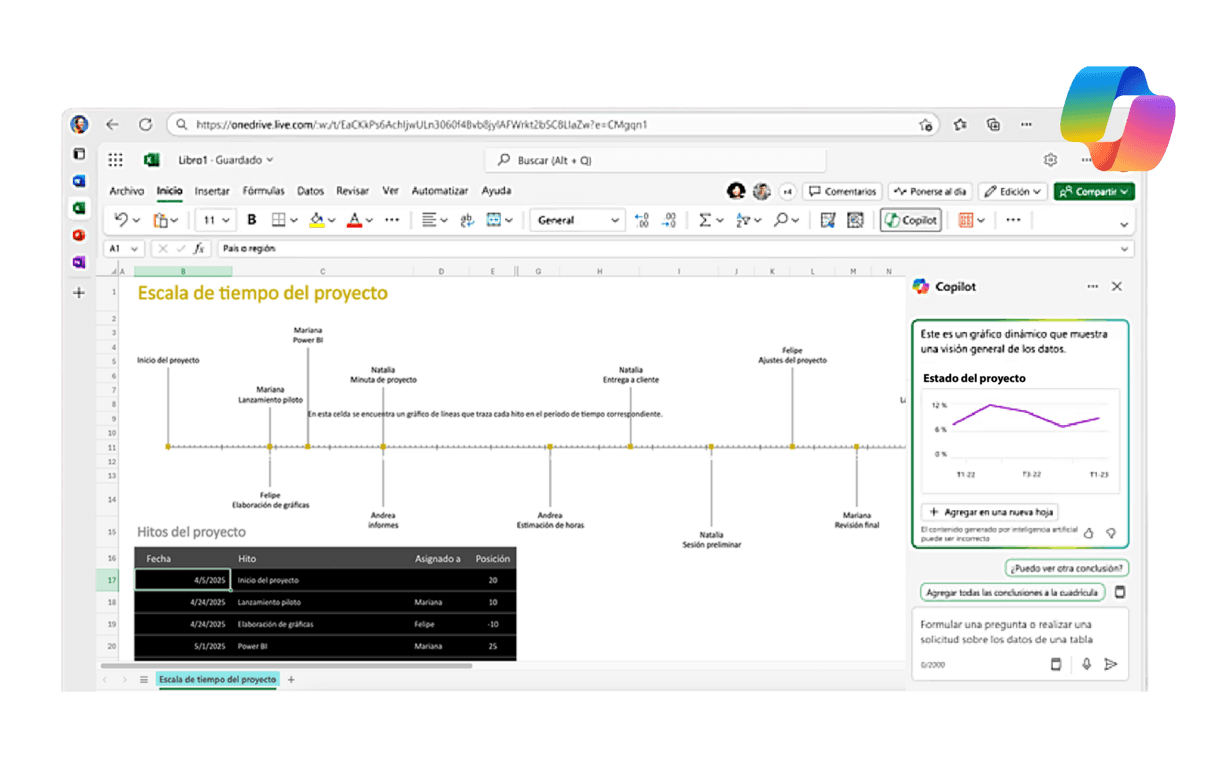The height and width of the screenshot is (764, 1232).
Task: Open the General number format dropdown
Action: point(579,220)
